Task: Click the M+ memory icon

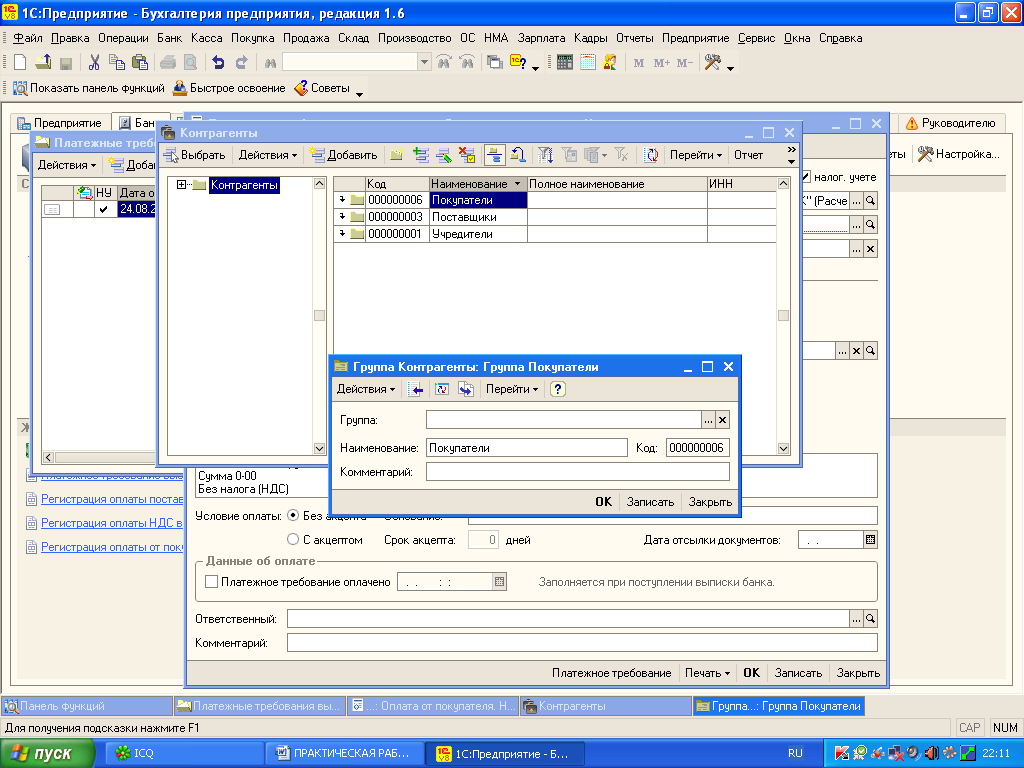Action: [662, 63]
